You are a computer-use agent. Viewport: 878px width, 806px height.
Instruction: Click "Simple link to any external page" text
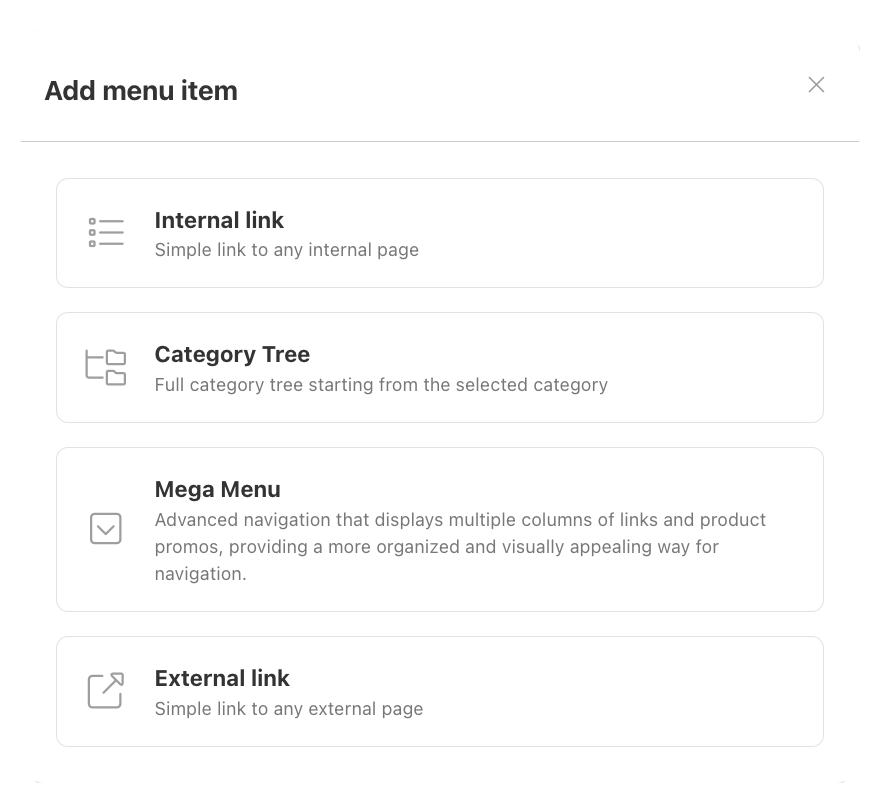point(289,709)
